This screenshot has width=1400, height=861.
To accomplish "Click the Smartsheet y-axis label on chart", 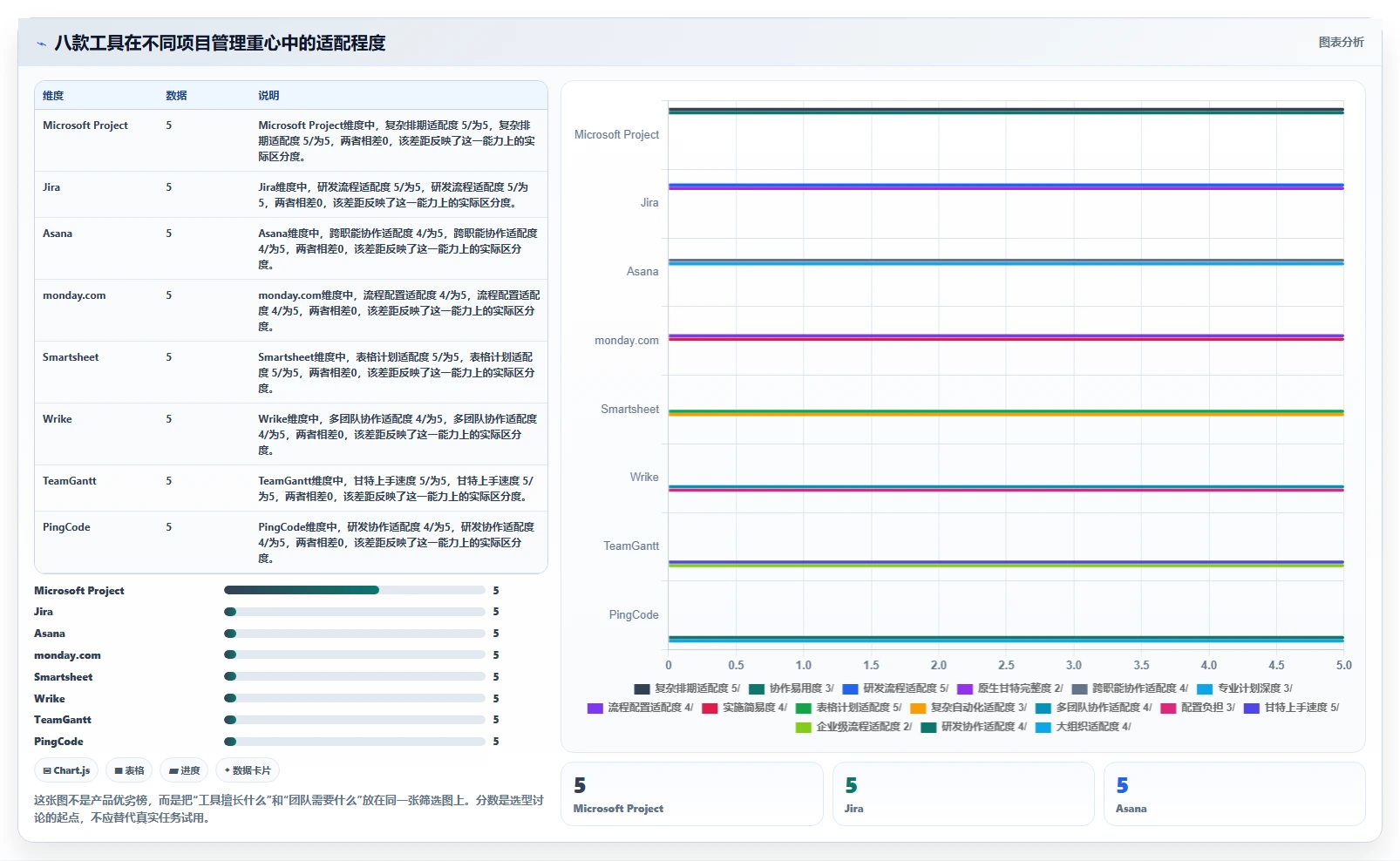I will click(629, 410).
